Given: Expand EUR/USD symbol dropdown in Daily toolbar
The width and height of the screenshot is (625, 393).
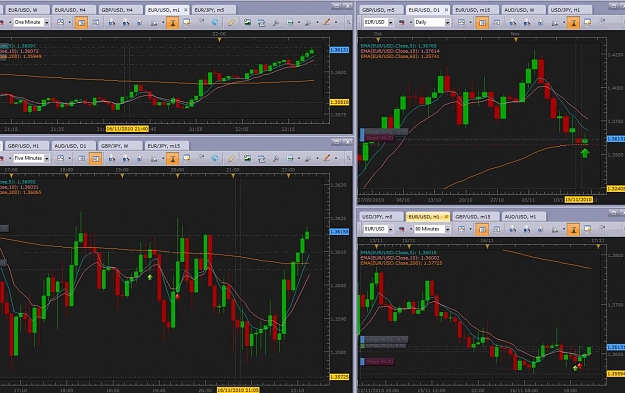Looking at the screenshot, I should [390, 23].
